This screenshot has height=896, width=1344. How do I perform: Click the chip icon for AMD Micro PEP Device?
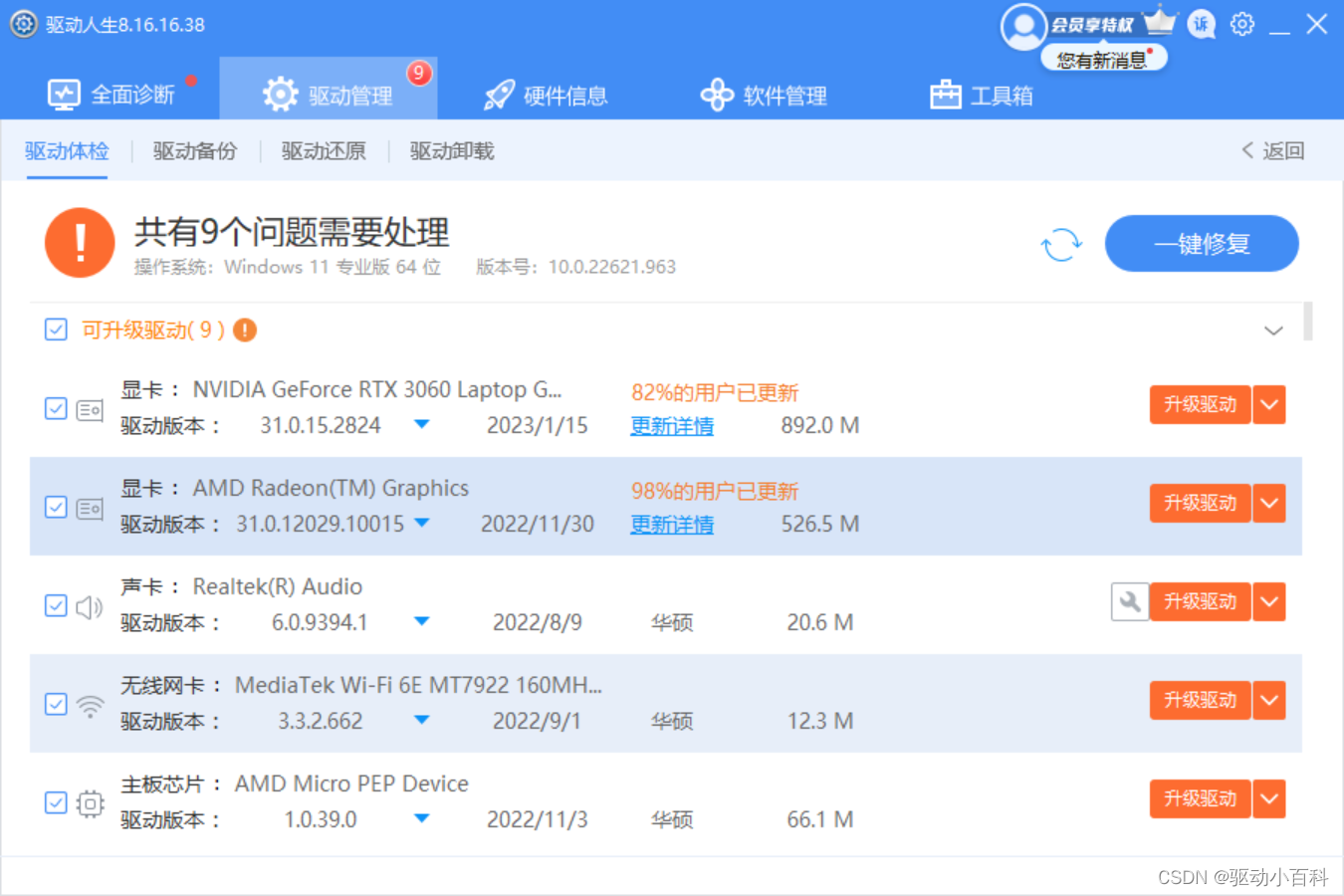pyautogui.click(x=90, y=803)
